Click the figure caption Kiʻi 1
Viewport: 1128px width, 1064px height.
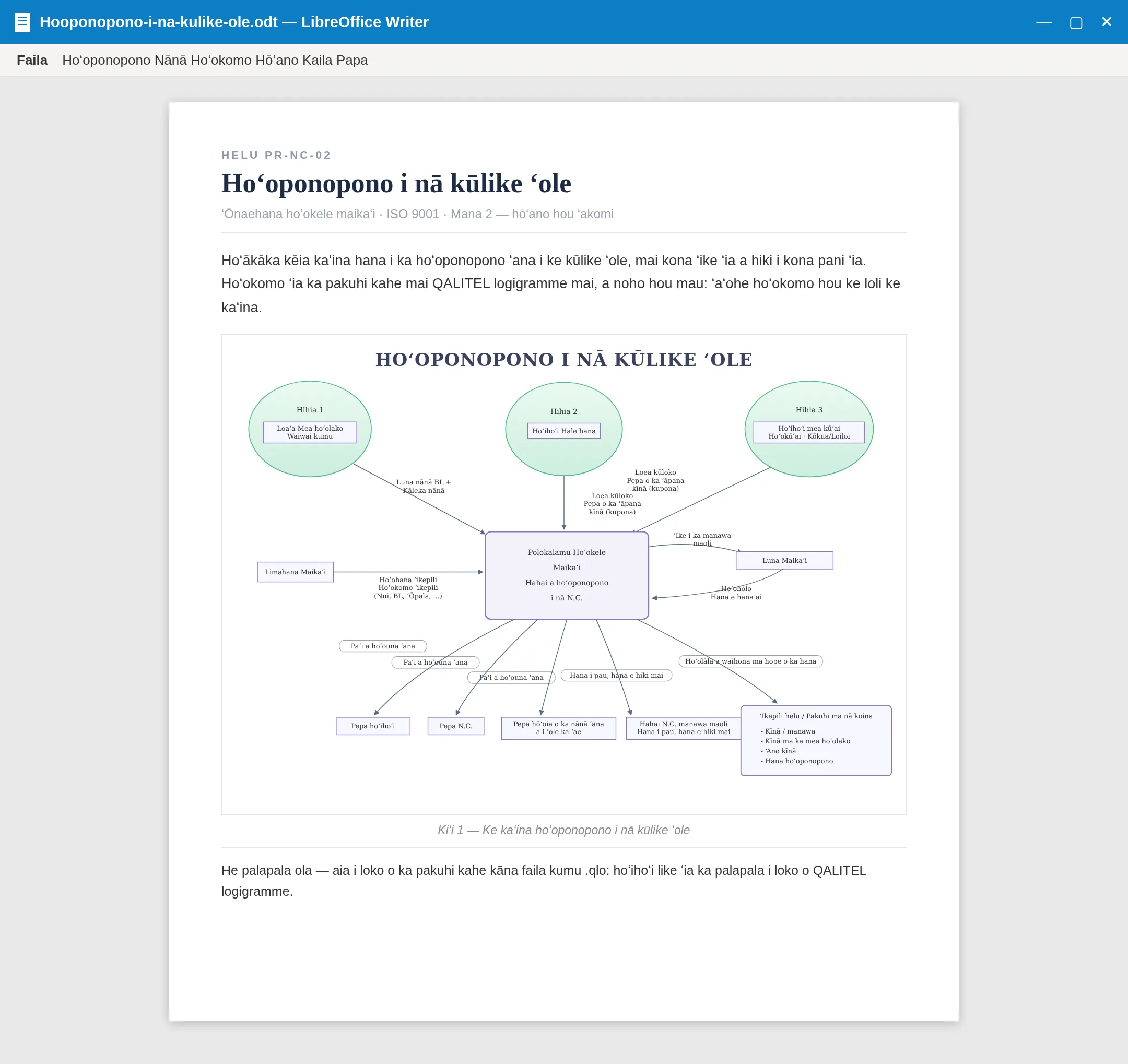click(x=563, y=830)
